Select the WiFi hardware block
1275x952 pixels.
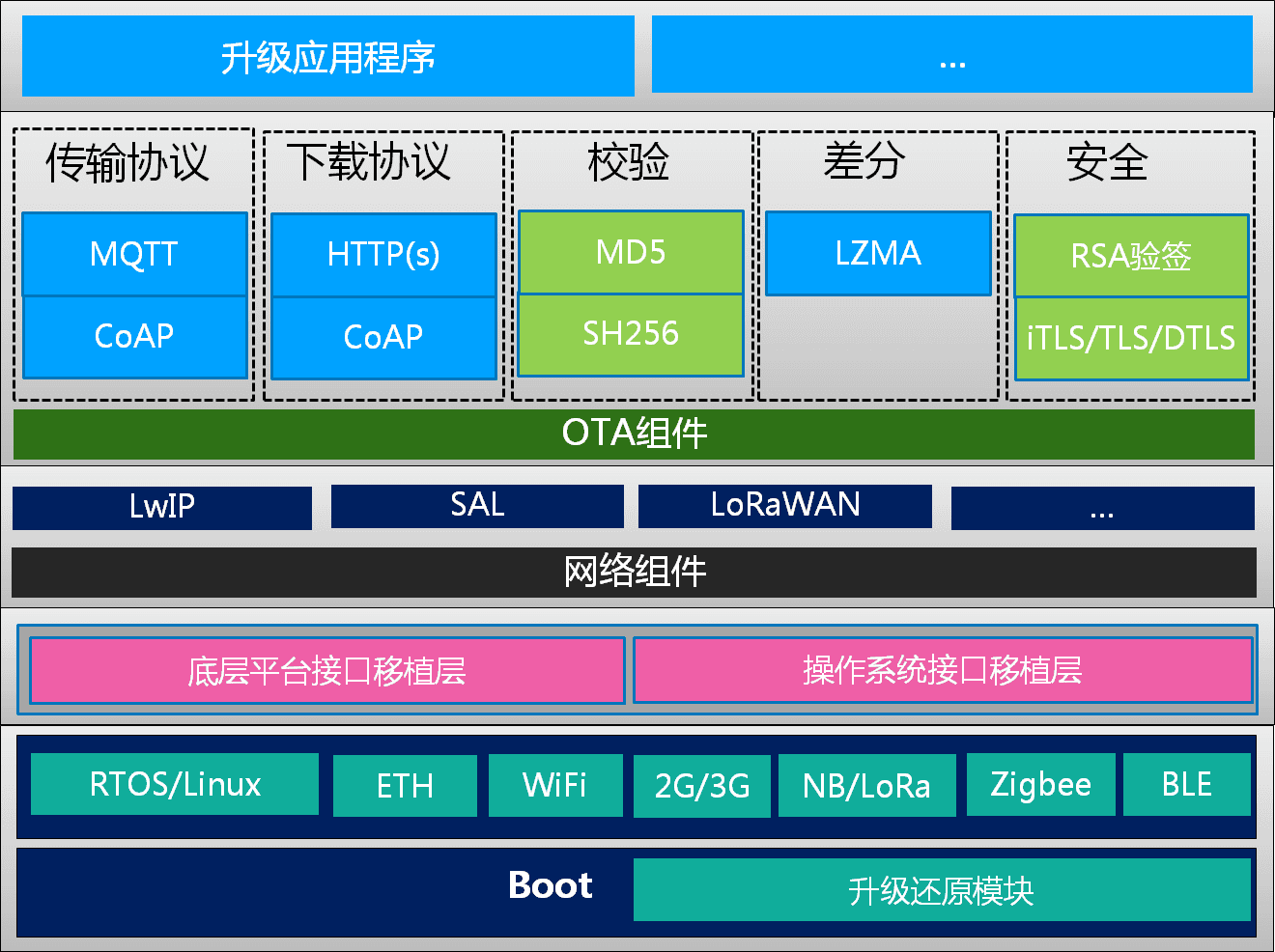[x=555, y=785]
